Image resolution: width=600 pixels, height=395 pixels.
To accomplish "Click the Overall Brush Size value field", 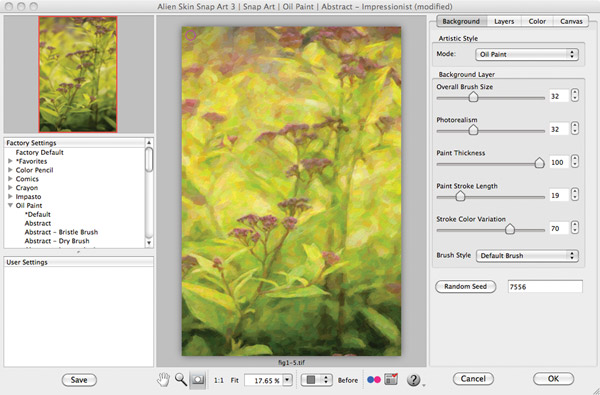I will point(559,96).
